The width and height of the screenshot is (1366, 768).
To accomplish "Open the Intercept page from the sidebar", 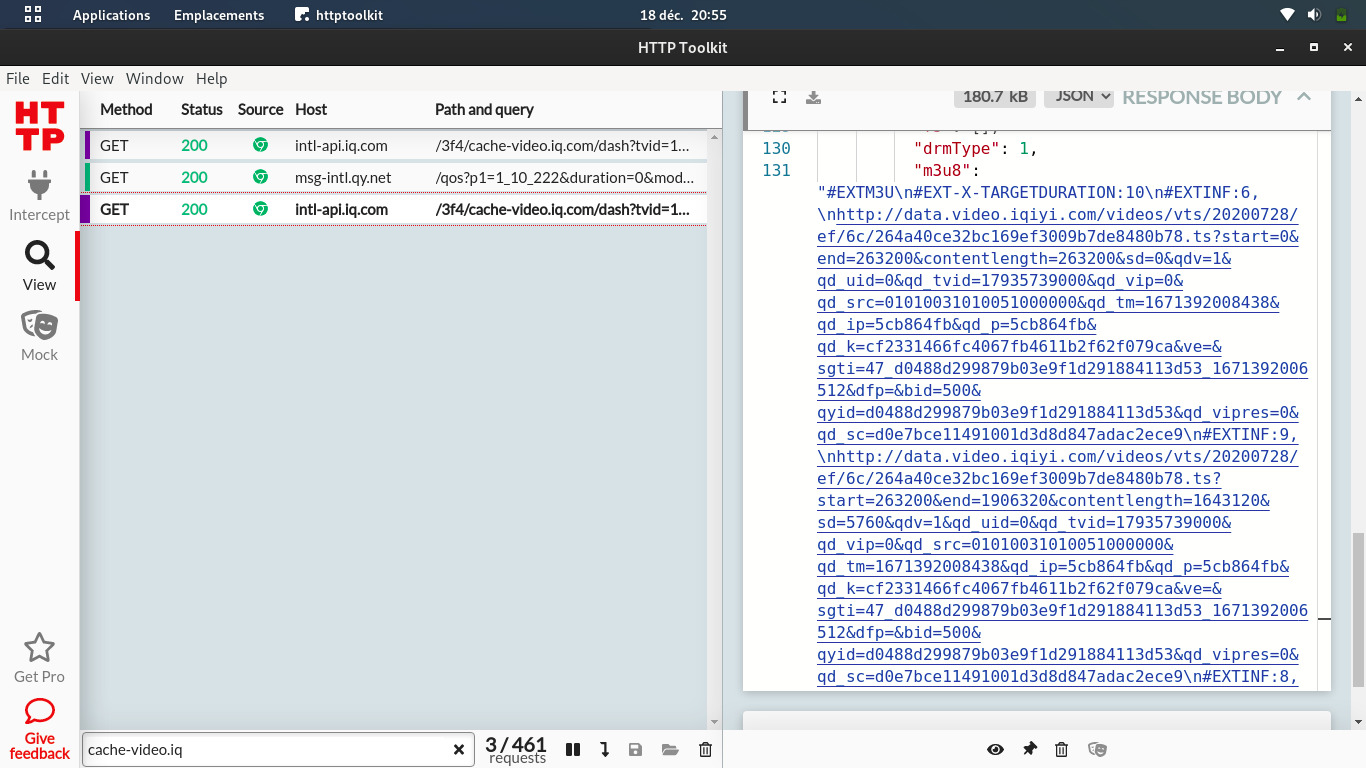I will (x=39, y=196).
